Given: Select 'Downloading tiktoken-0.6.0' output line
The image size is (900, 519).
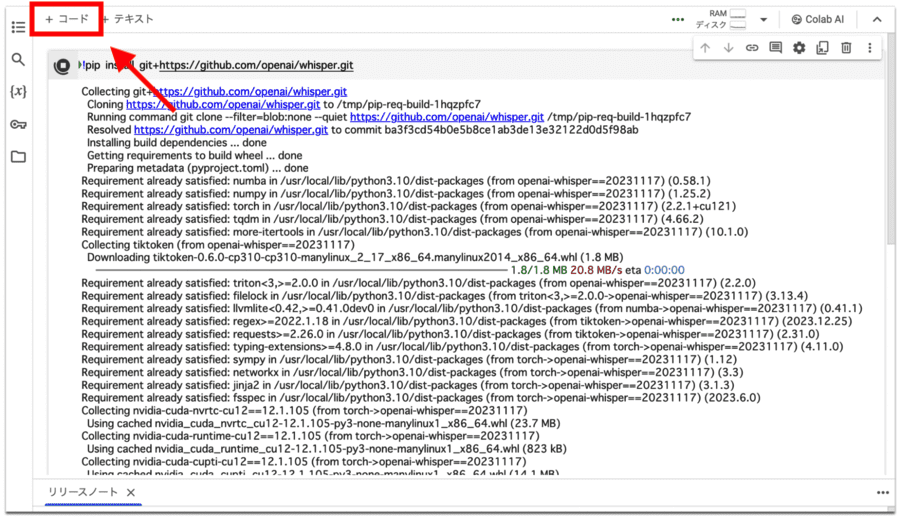Looking at the screenshot, I should point(355,257).
